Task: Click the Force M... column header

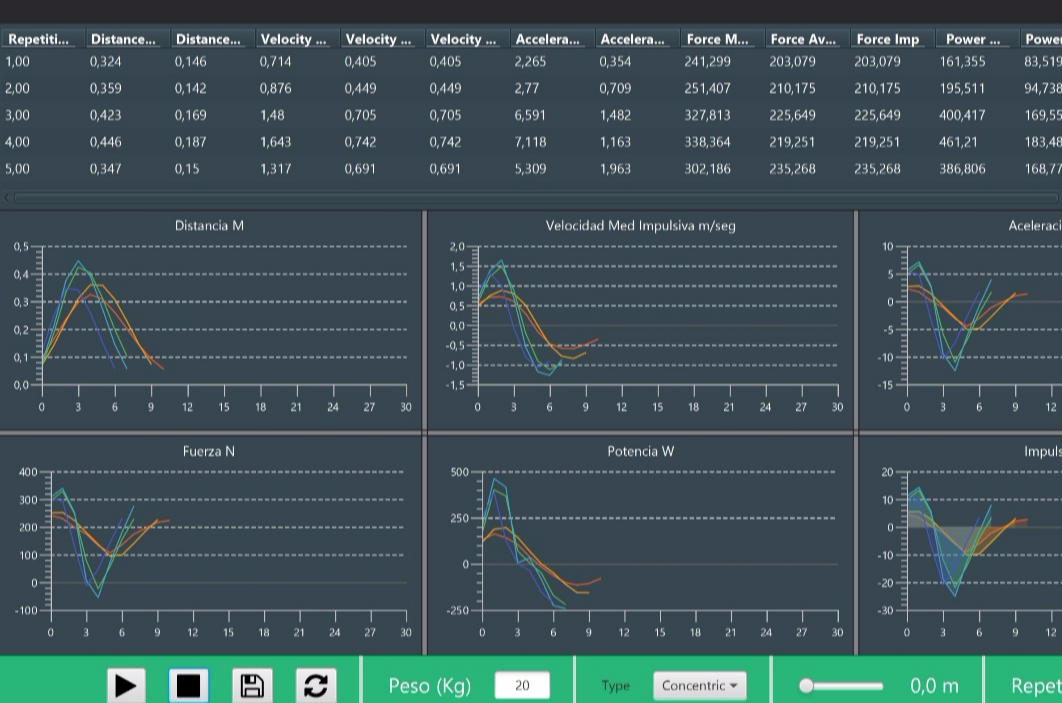Action: click(717, 39)
